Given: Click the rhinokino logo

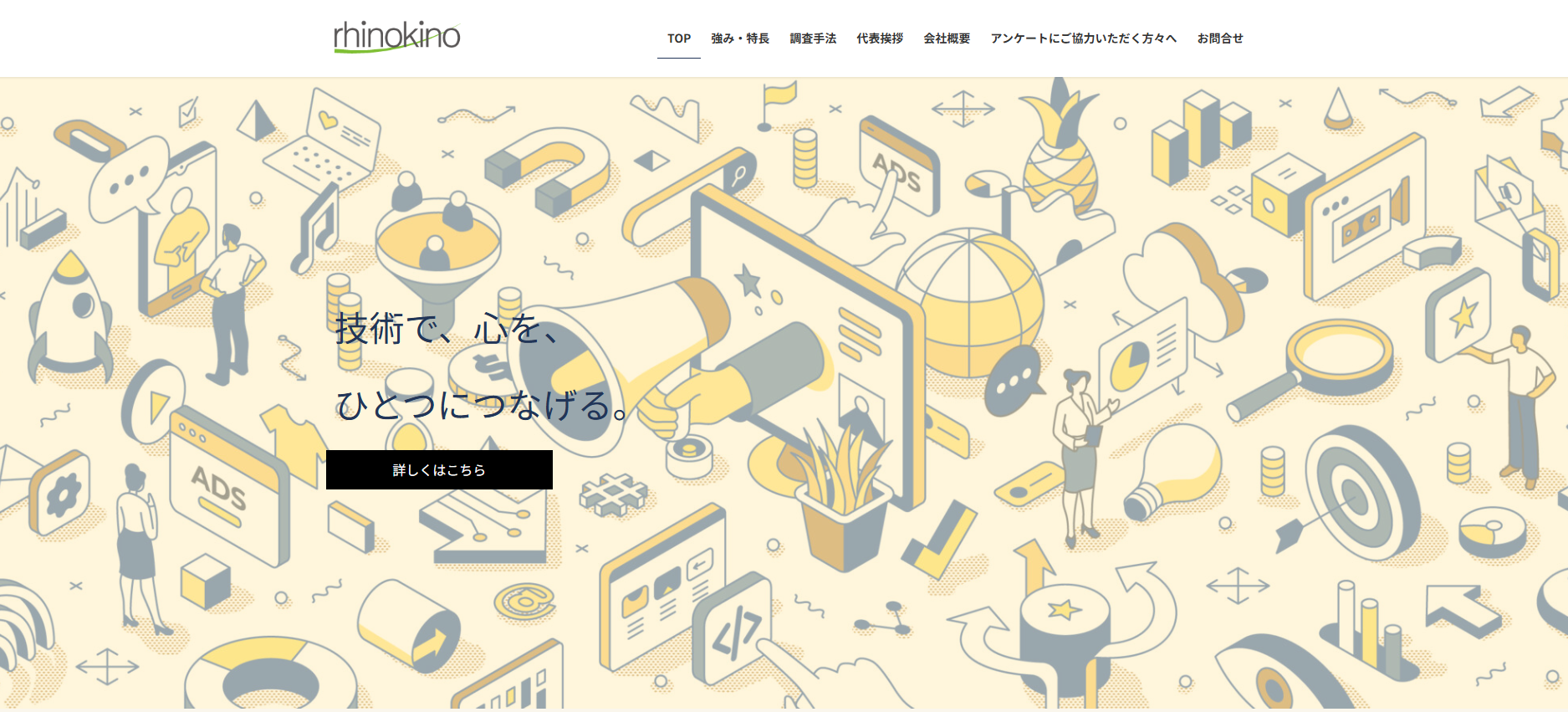Looking at the screenshot, I should point(396,37).
